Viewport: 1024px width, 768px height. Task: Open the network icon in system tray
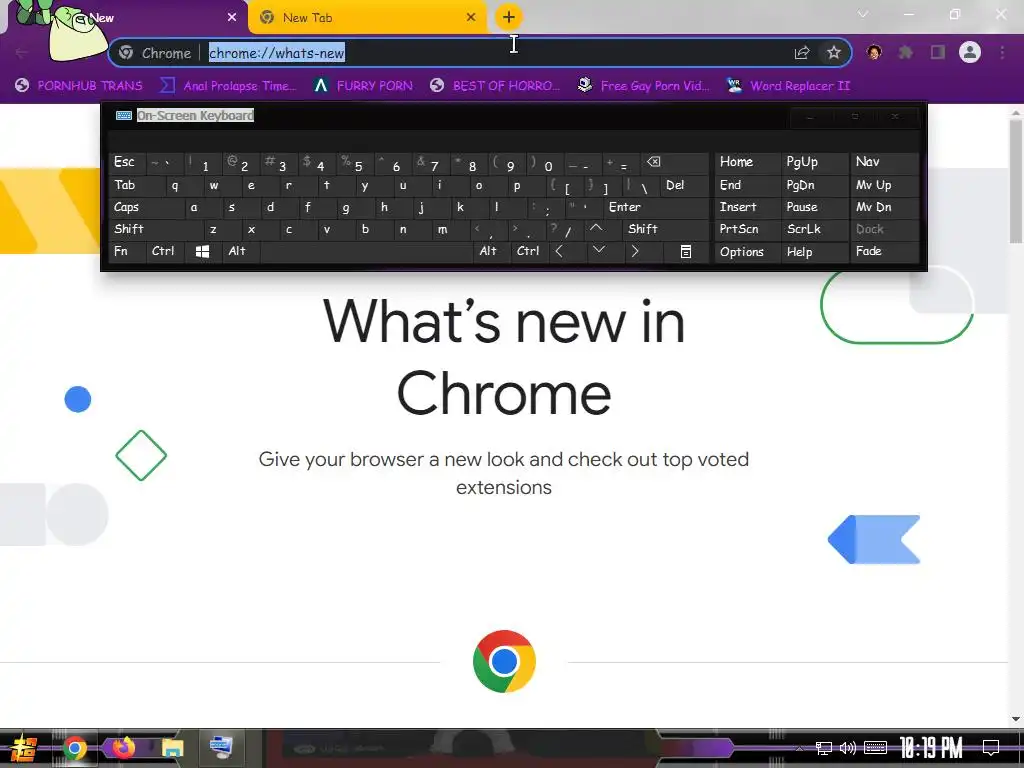(x=824, y=748)
